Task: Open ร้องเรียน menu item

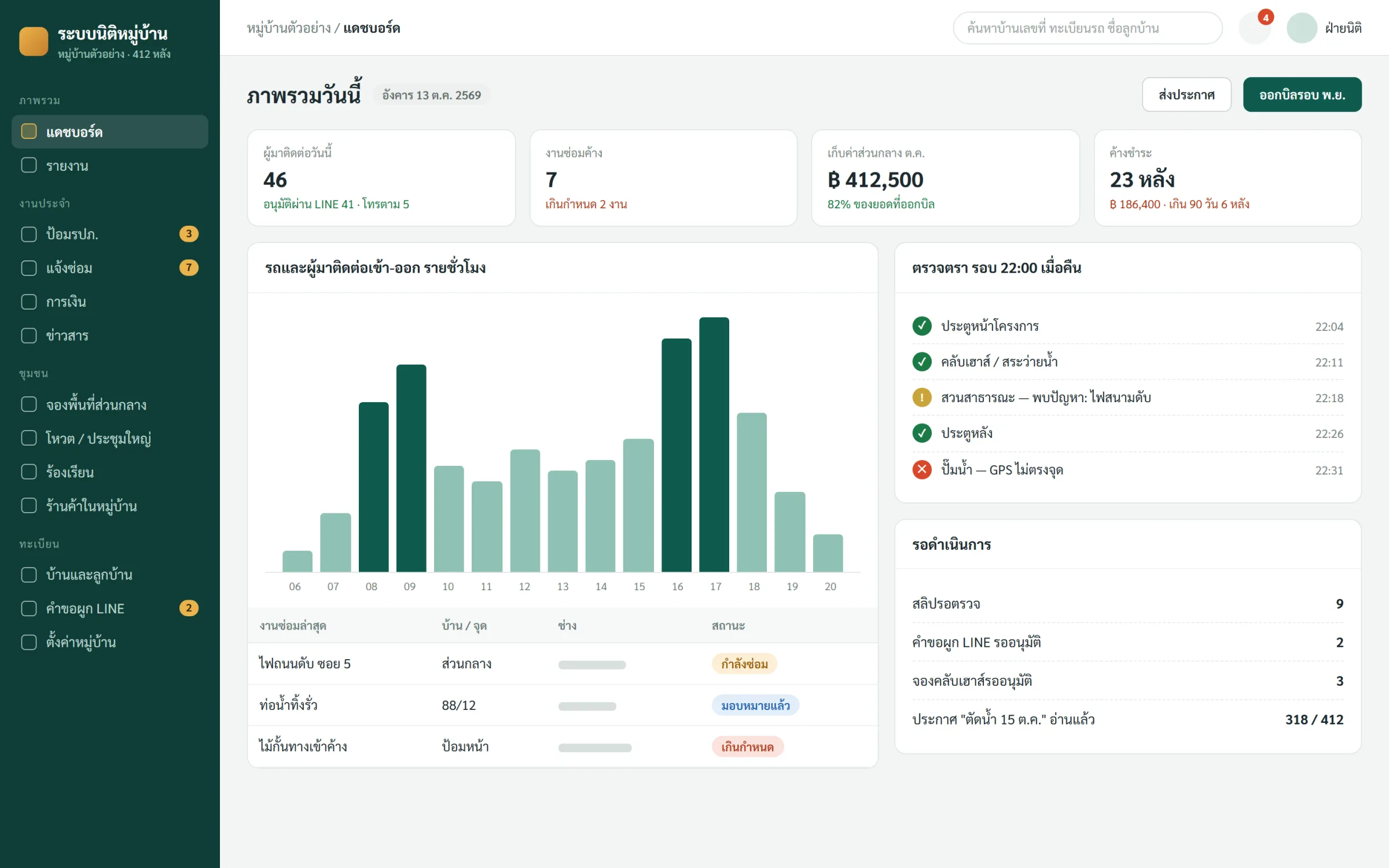Action: (110, 472)
